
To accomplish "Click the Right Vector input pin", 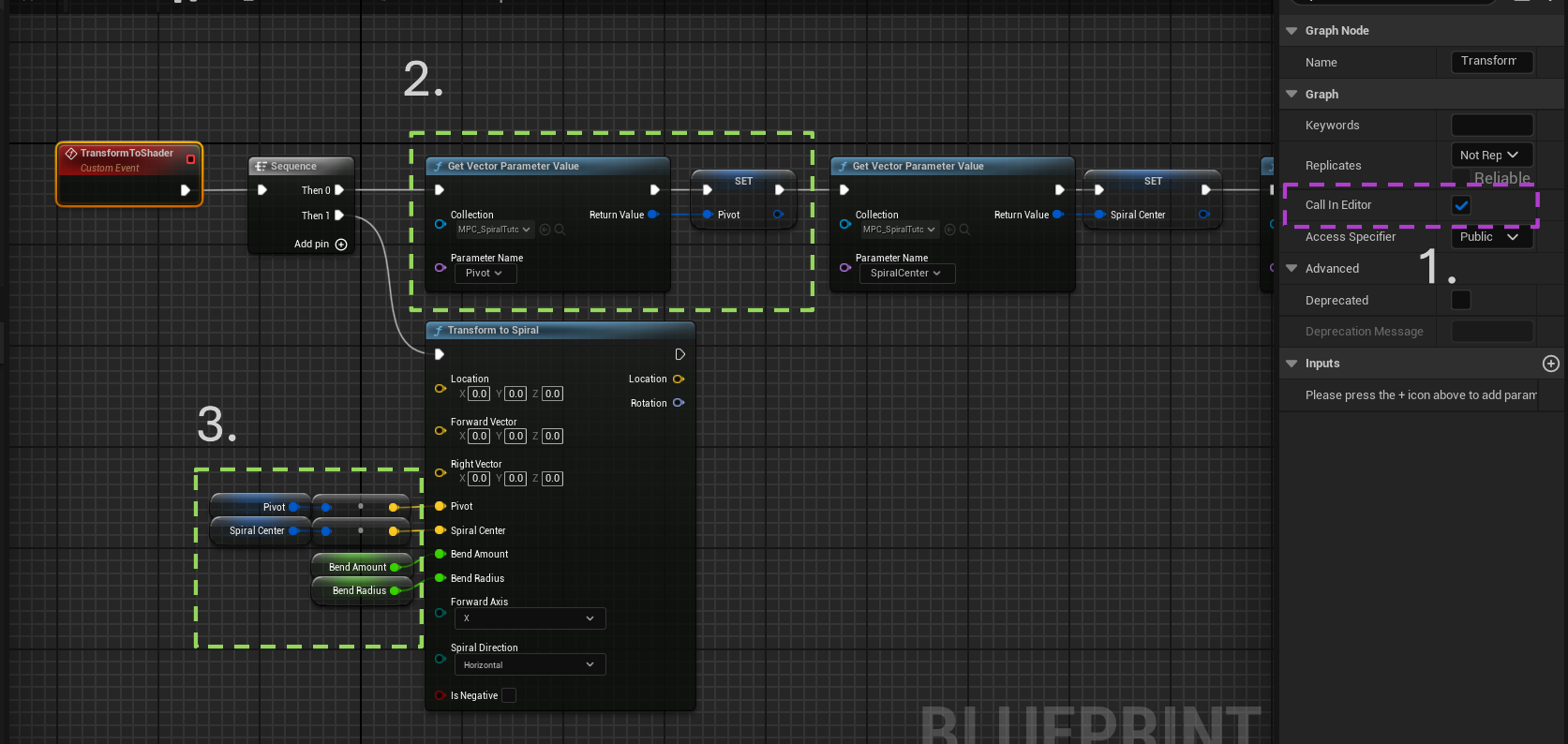I will click(x=441, y=473).
